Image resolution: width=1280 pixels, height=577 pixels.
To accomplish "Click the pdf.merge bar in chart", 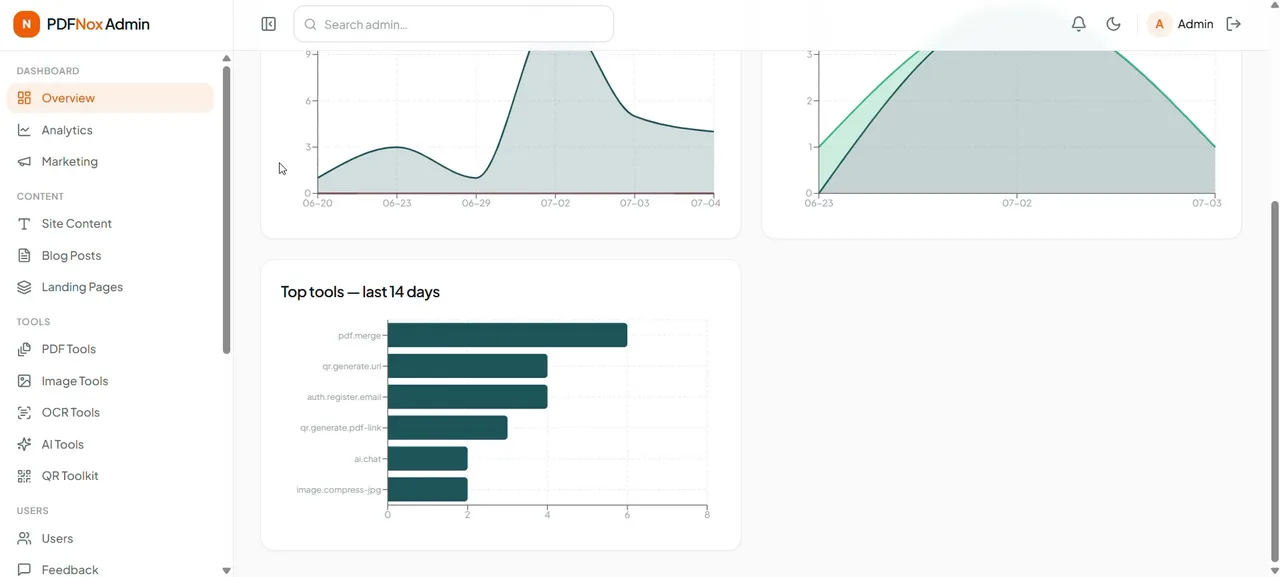I will [x=507, y=335].
